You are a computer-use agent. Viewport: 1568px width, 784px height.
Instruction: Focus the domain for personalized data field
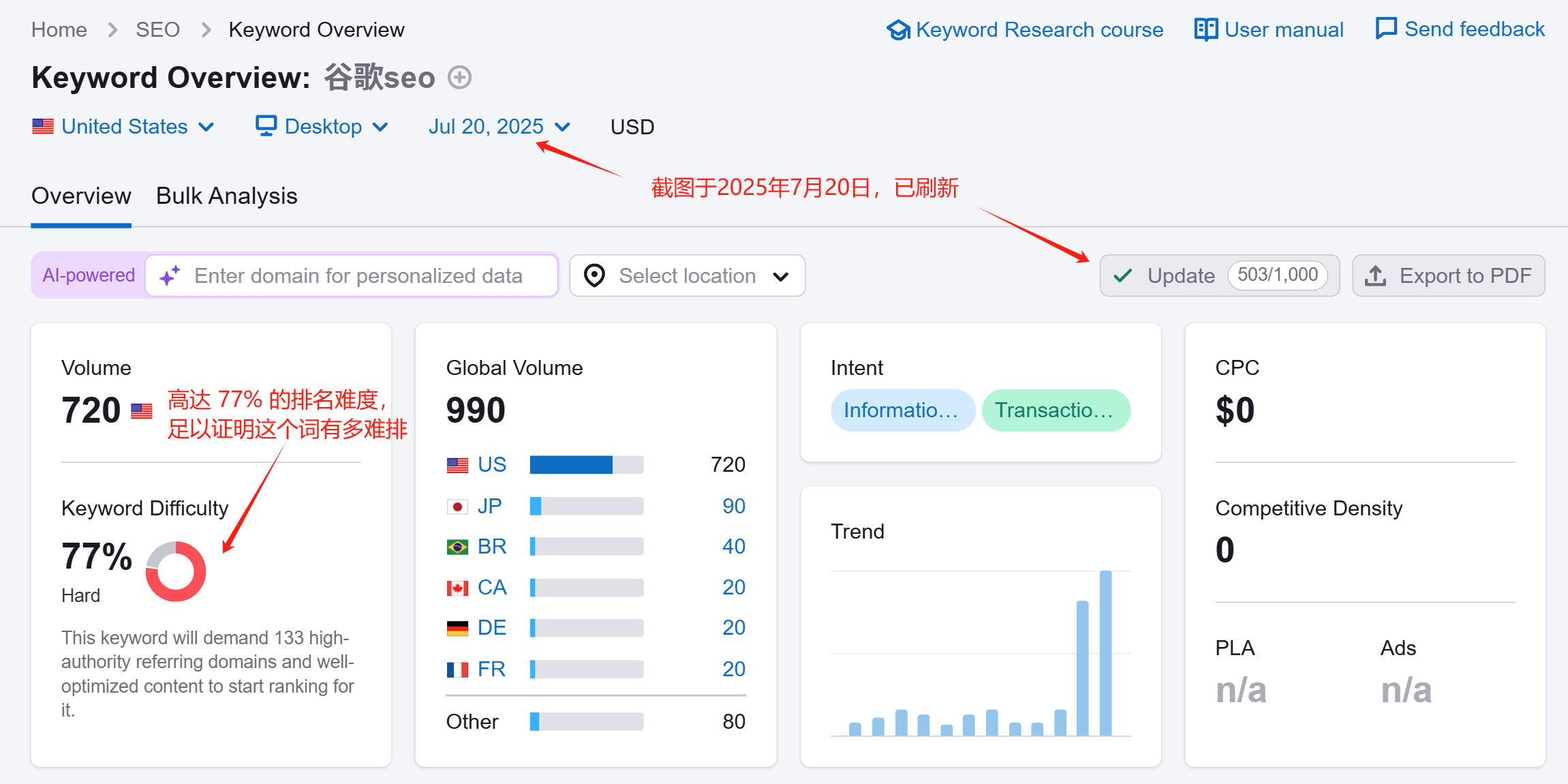(x=352, y=275)
